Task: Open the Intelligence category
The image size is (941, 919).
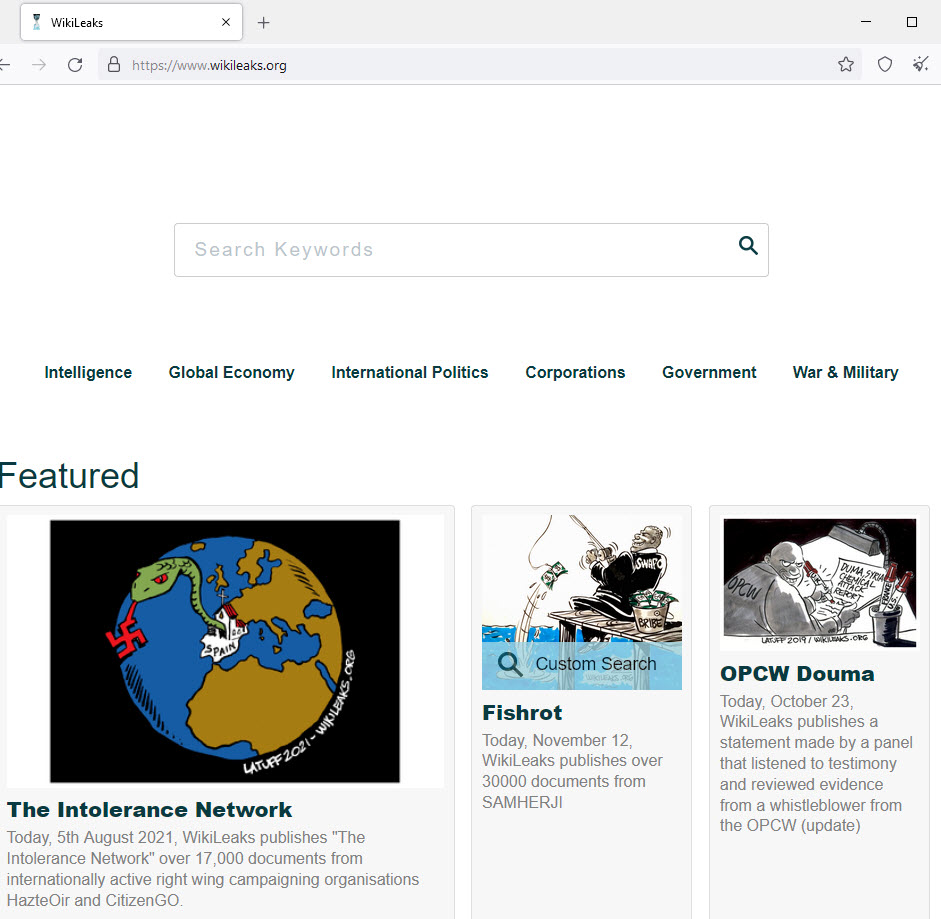Action: [88, 372]
